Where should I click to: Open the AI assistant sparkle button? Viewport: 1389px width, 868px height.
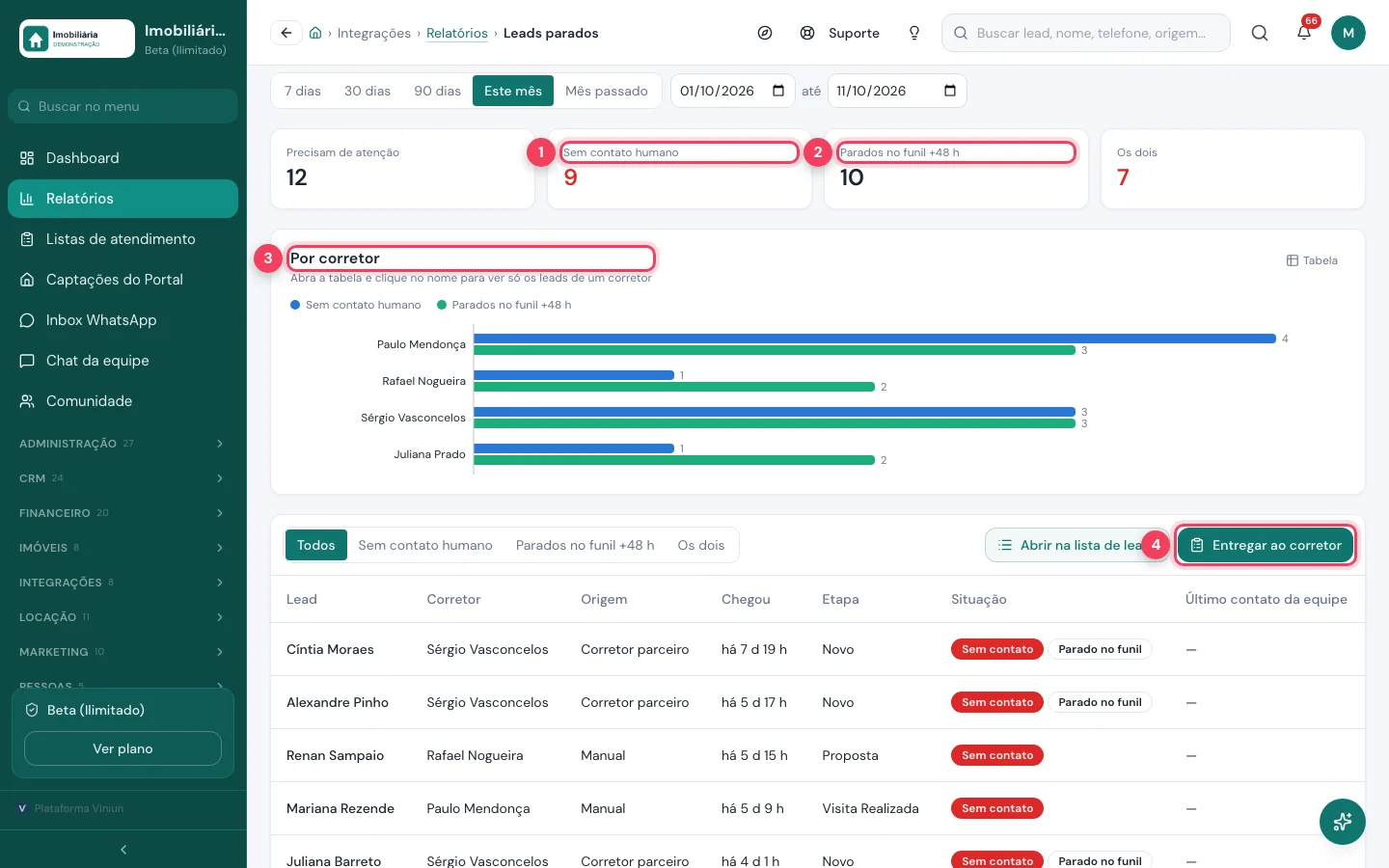(1343, 822)
